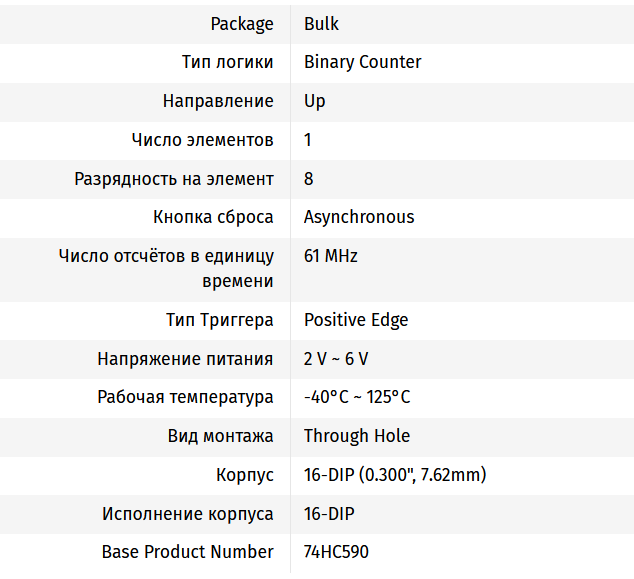
Task: Click the 'Тип Триггера' label
Action: pyautogui.click(x=219, y=320)
